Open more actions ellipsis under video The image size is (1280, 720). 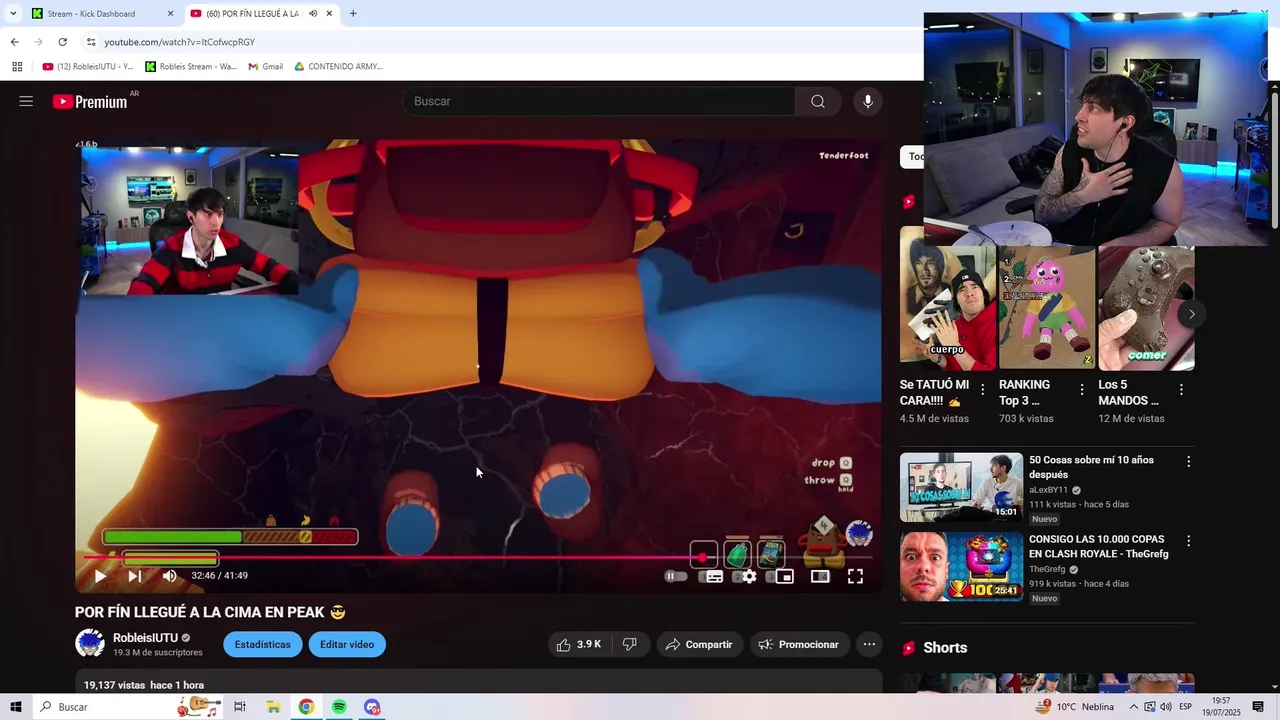869,645
